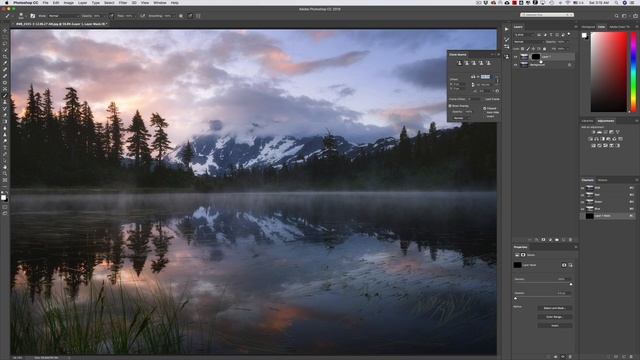Open the Layer menu

tap(82, 2)
